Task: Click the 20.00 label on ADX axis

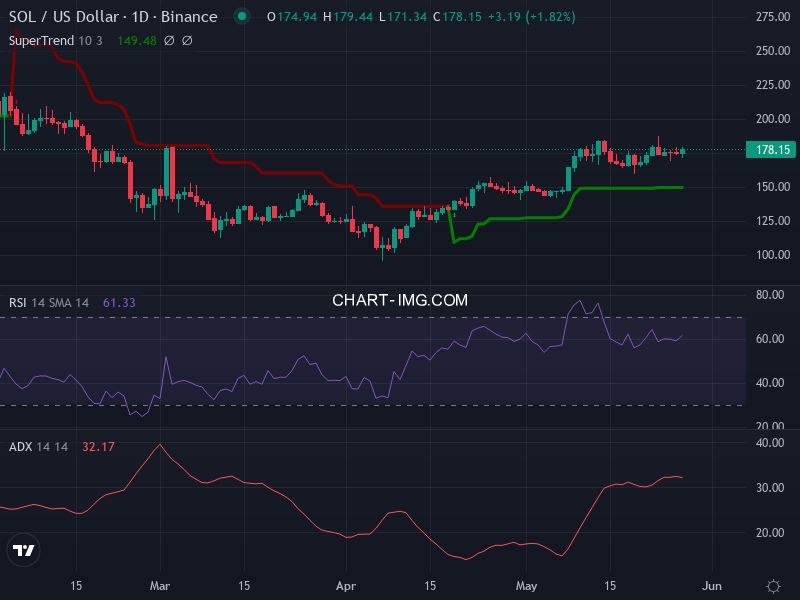Action: tap(770, 533)
